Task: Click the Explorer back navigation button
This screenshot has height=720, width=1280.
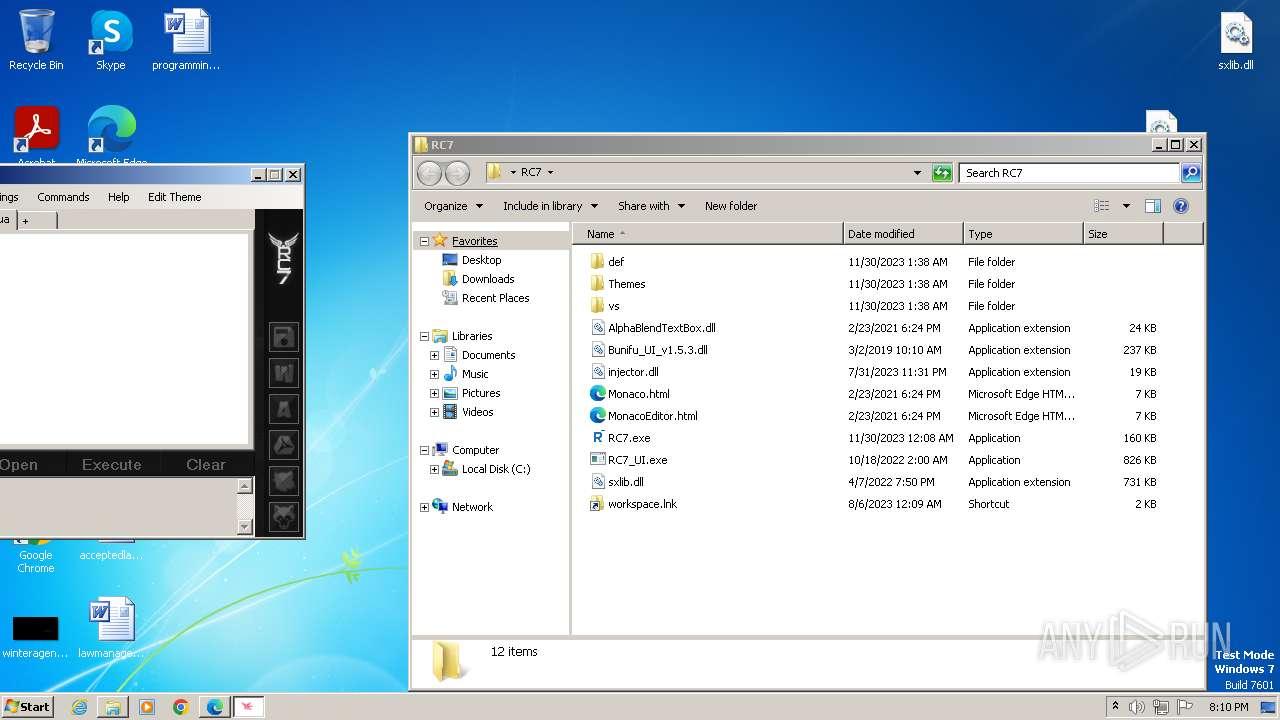Action: (429, 173)
